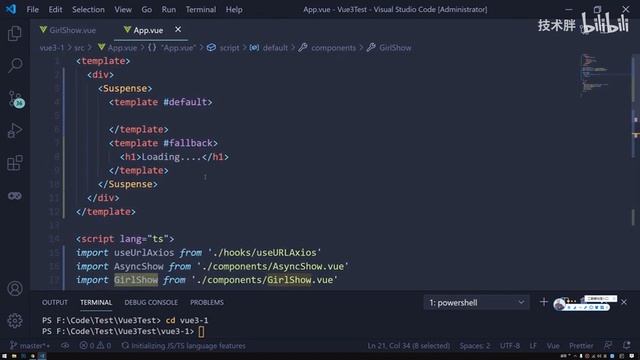Click the feedback icon in status bar
This screenshot has width=640, height=360.
pyautogui.click(x=608, y=346)
